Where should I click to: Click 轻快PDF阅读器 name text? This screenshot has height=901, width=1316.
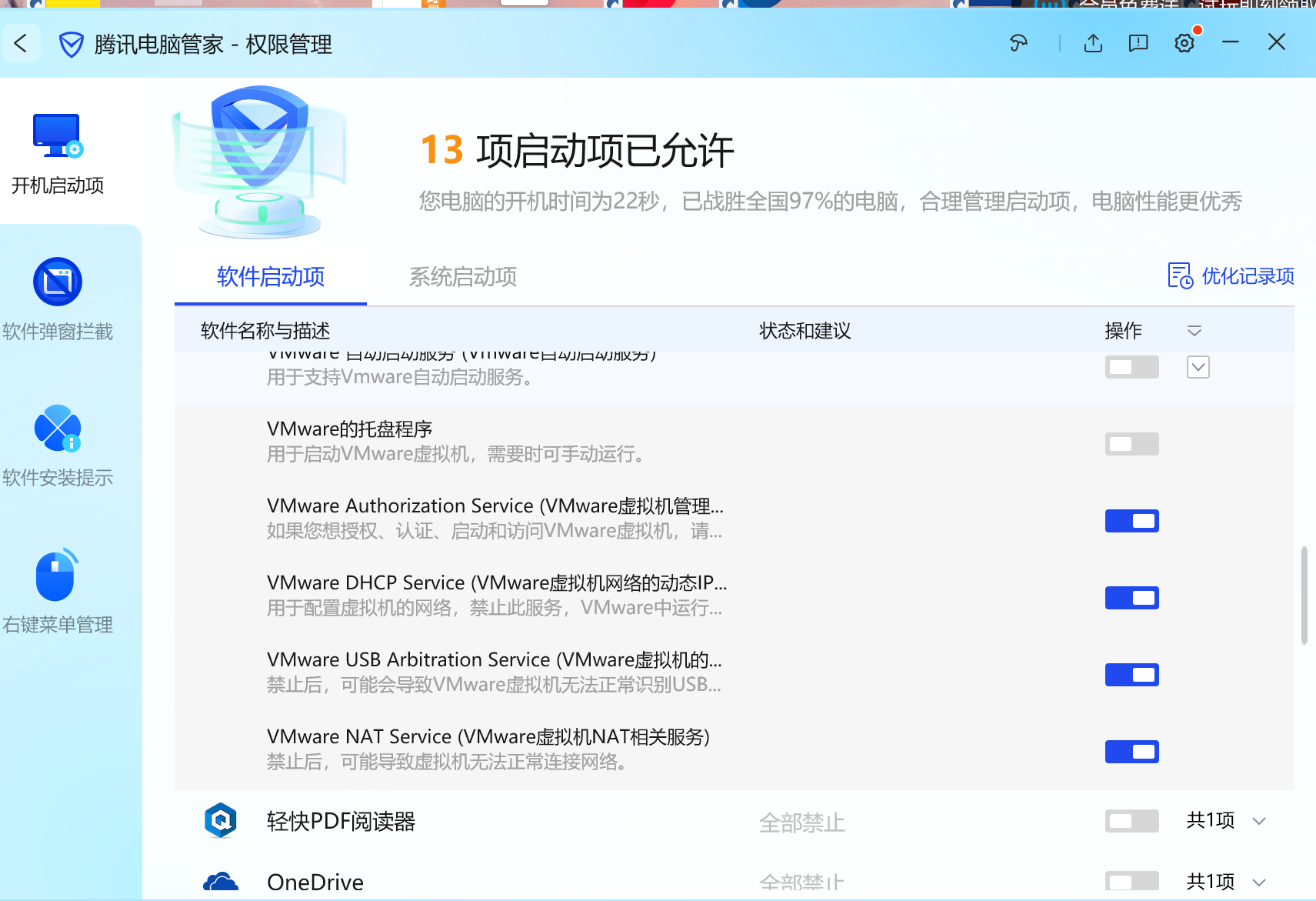[x=341, y=821]
